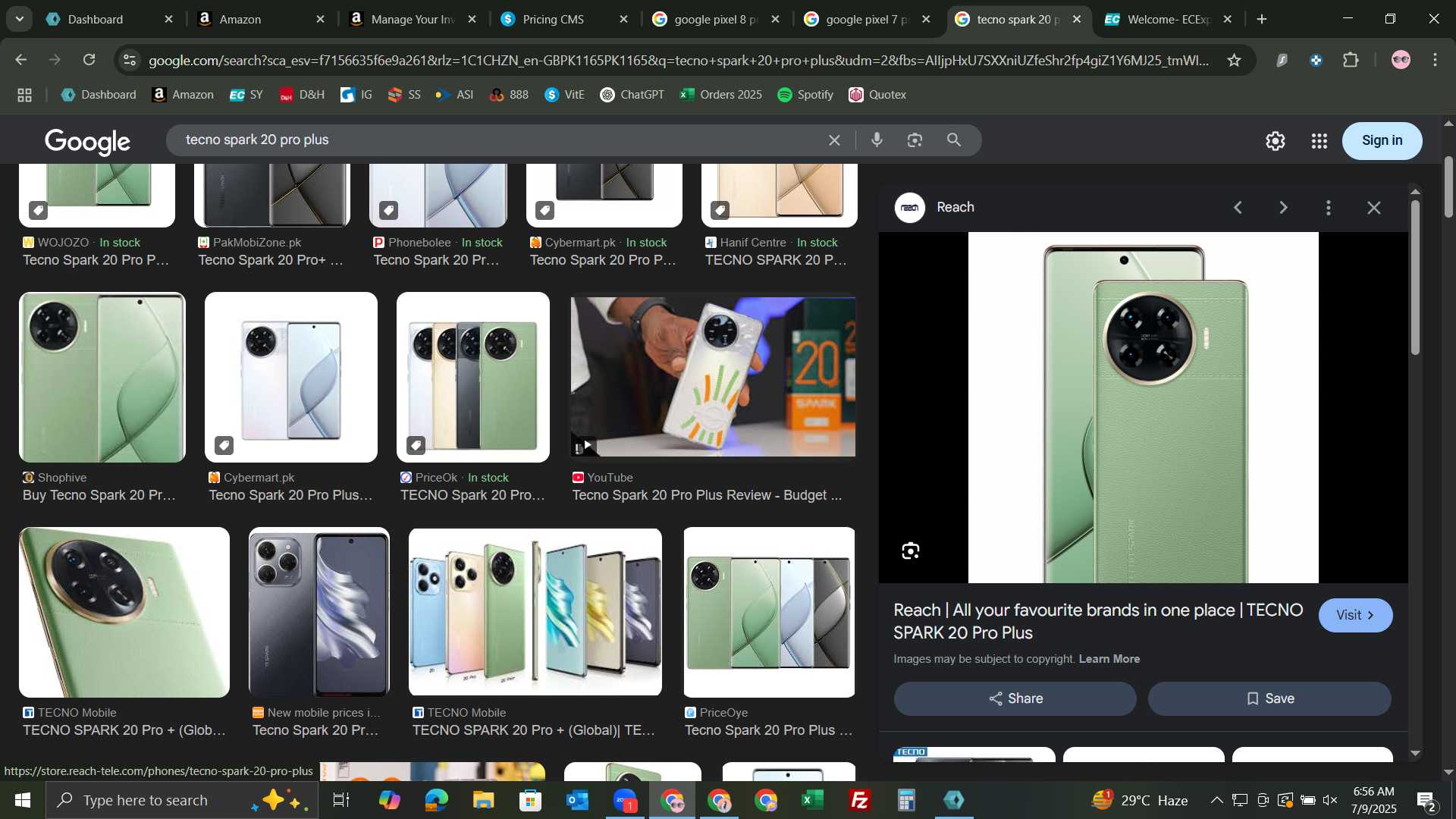The height and width of the screenshot is (819, 1456).
Task: Expand hidden system tray icons
Action: click(x=1216, y=800)
